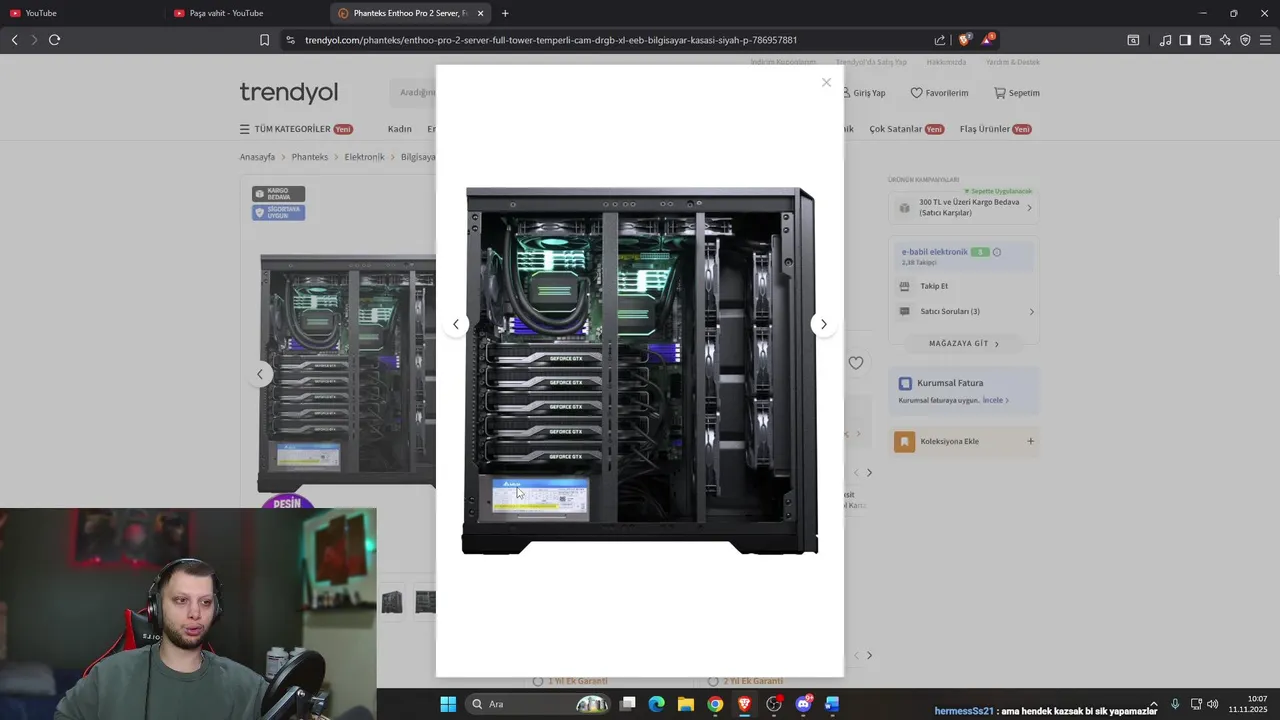
Task: Reload the Trendyol page
Action: point(54,40)
